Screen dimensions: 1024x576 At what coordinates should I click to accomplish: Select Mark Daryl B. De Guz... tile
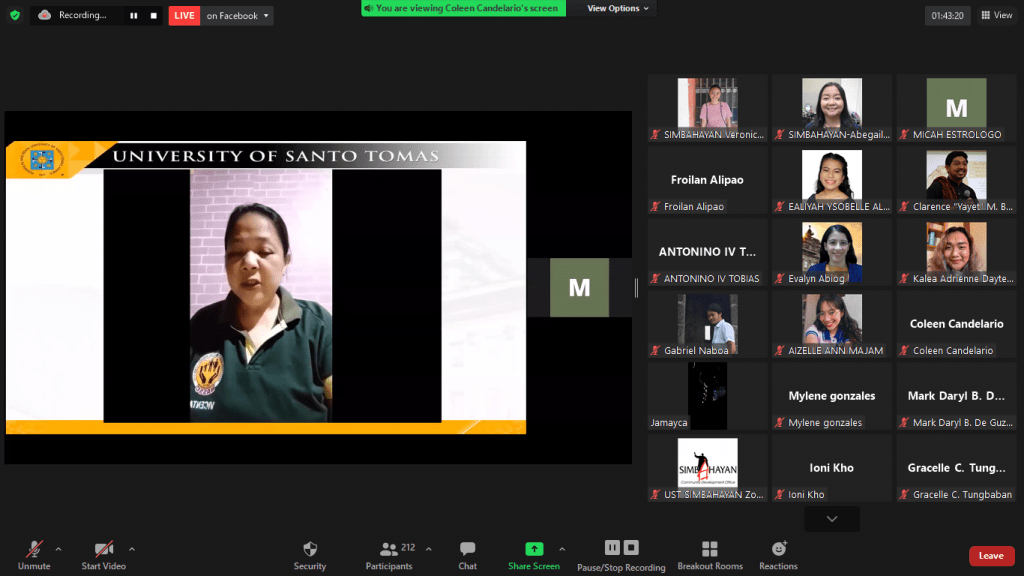point(956,396)
